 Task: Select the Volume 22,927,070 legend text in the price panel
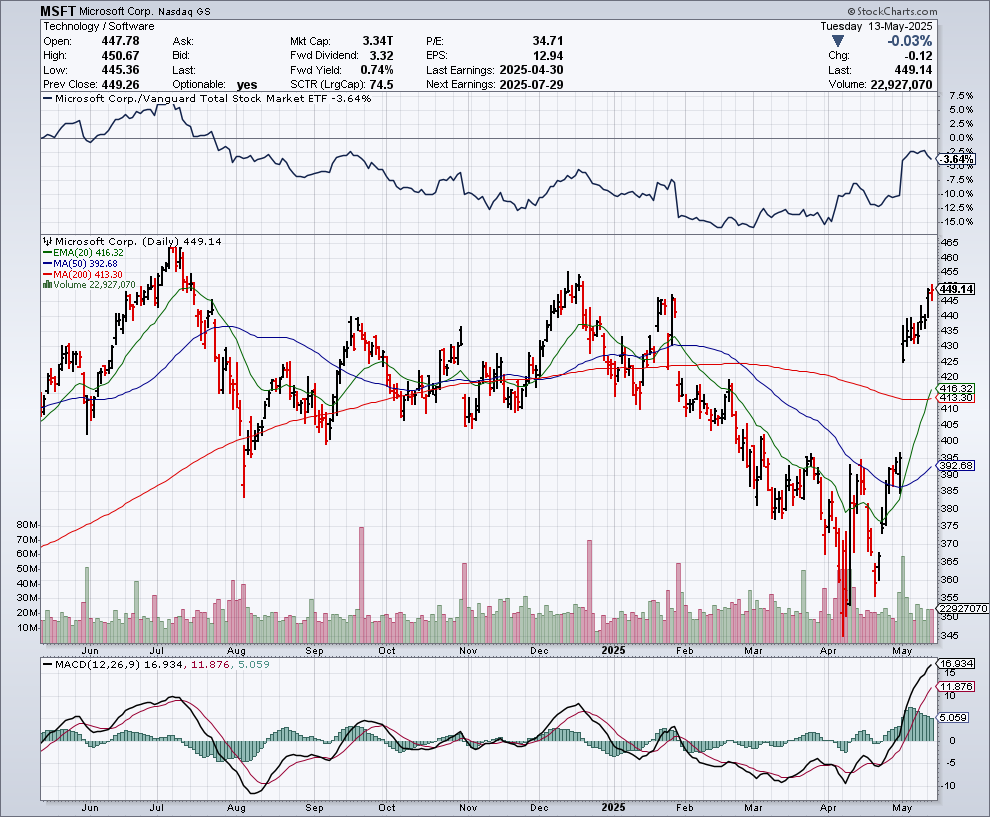[x=94, y=285]
